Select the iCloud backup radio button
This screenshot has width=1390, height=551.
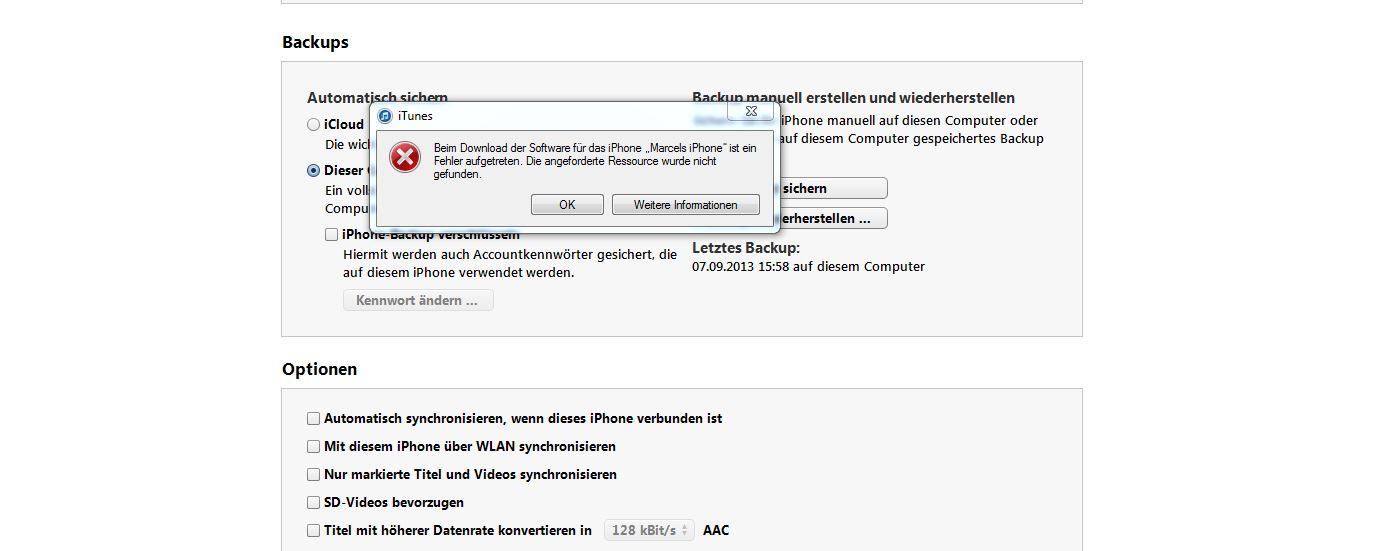[x=314, y=125]
